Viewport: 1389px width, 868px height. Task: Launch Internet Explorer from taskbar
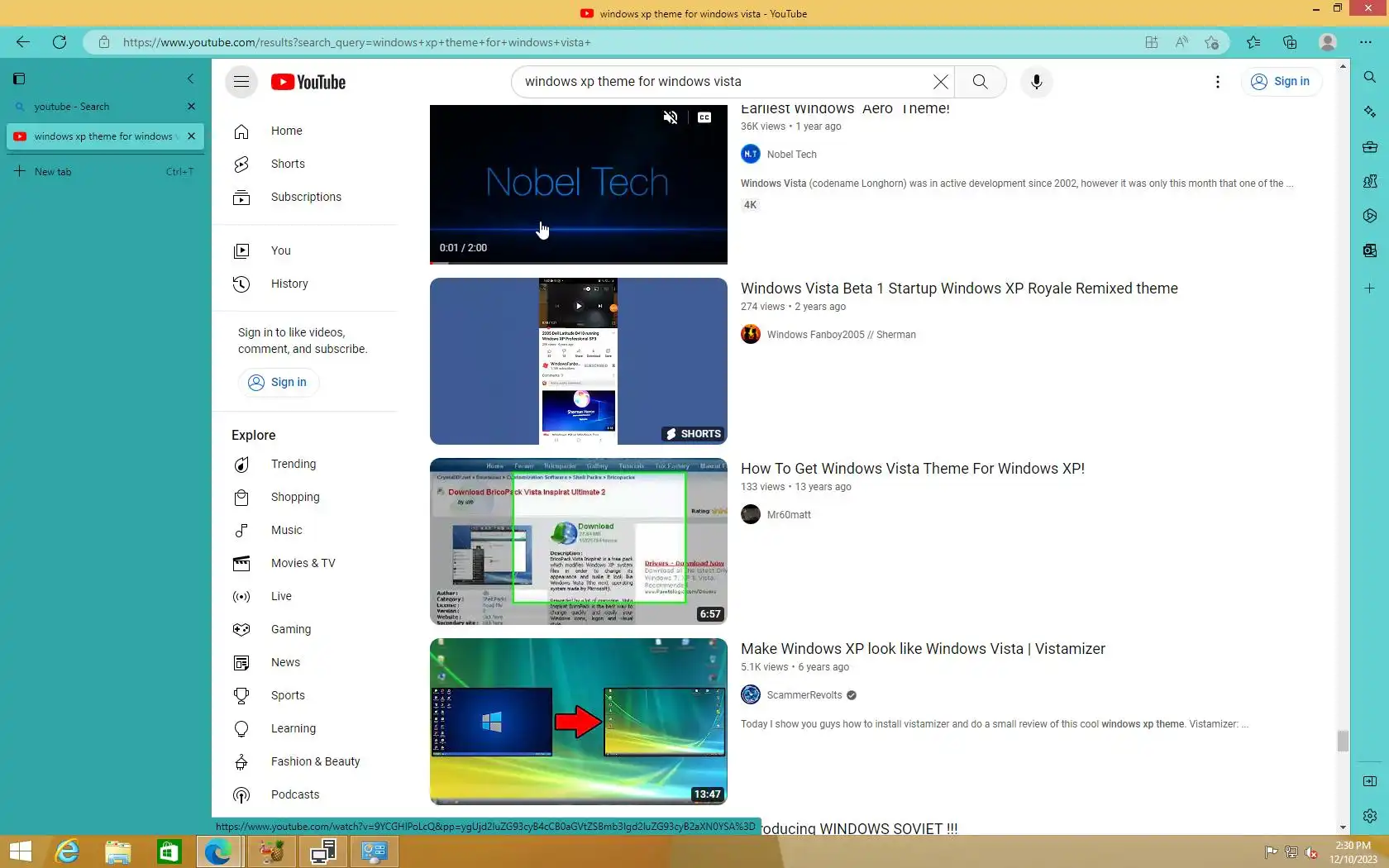click(x=67, y=851)
